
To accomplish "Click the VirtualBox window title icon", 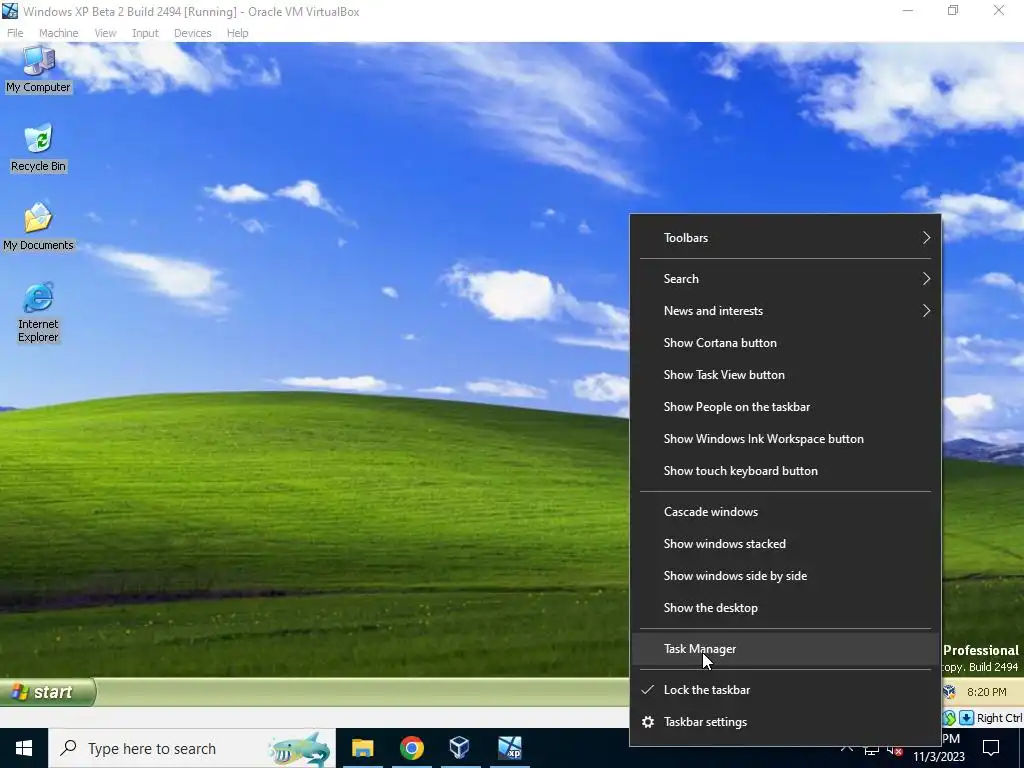I will coord(10,10).
